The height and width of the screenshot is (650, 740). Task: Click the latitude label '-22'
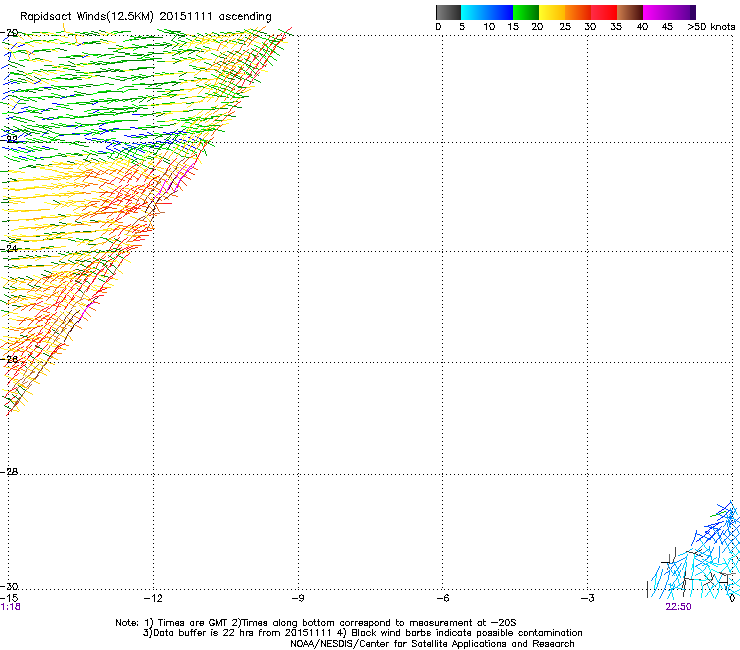tap(9, 139)
